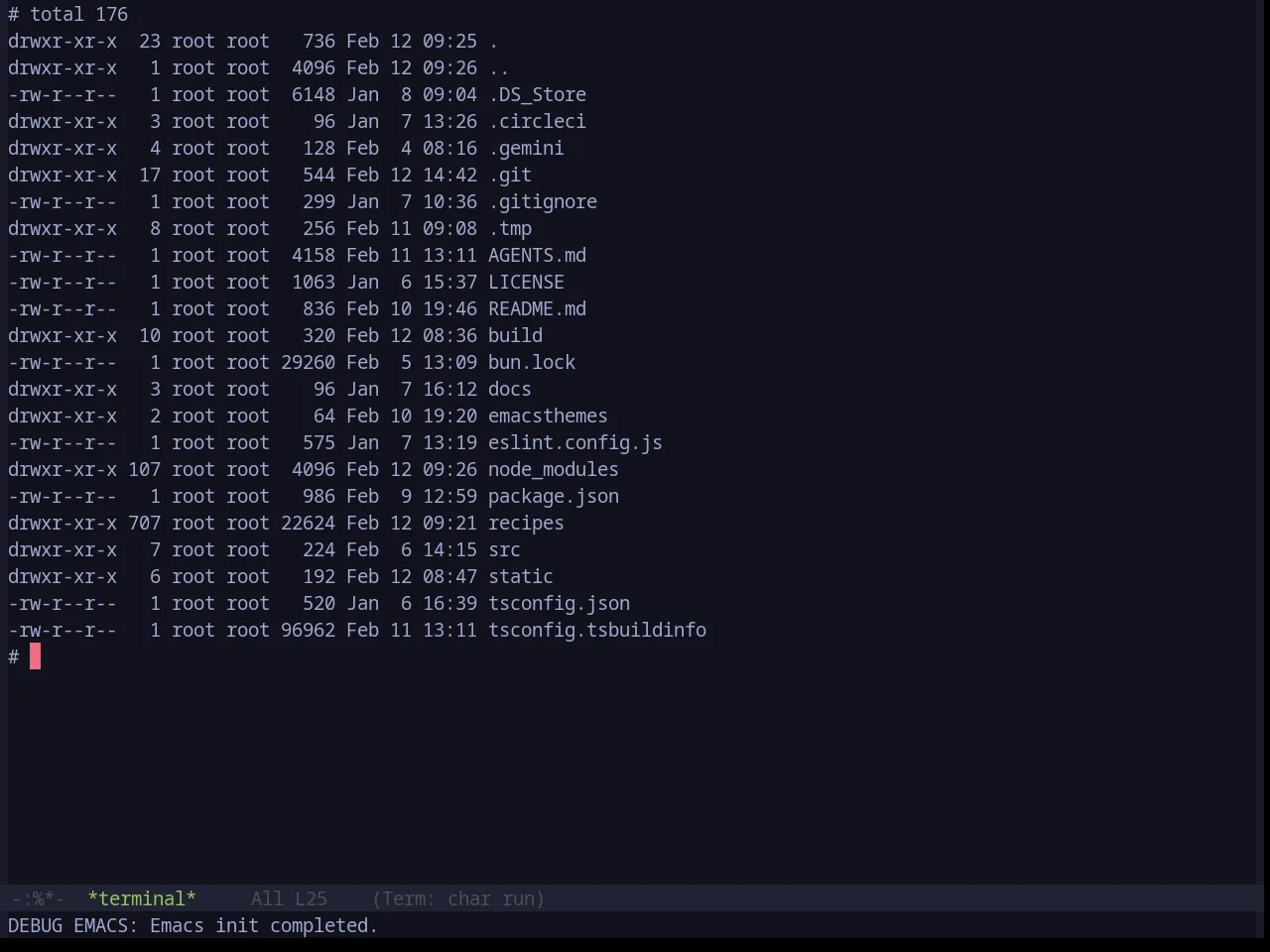Viewport: 1270px width, 952px height.
Task: Click the 707 link count for recipes
Action: [x=144, y=523]
